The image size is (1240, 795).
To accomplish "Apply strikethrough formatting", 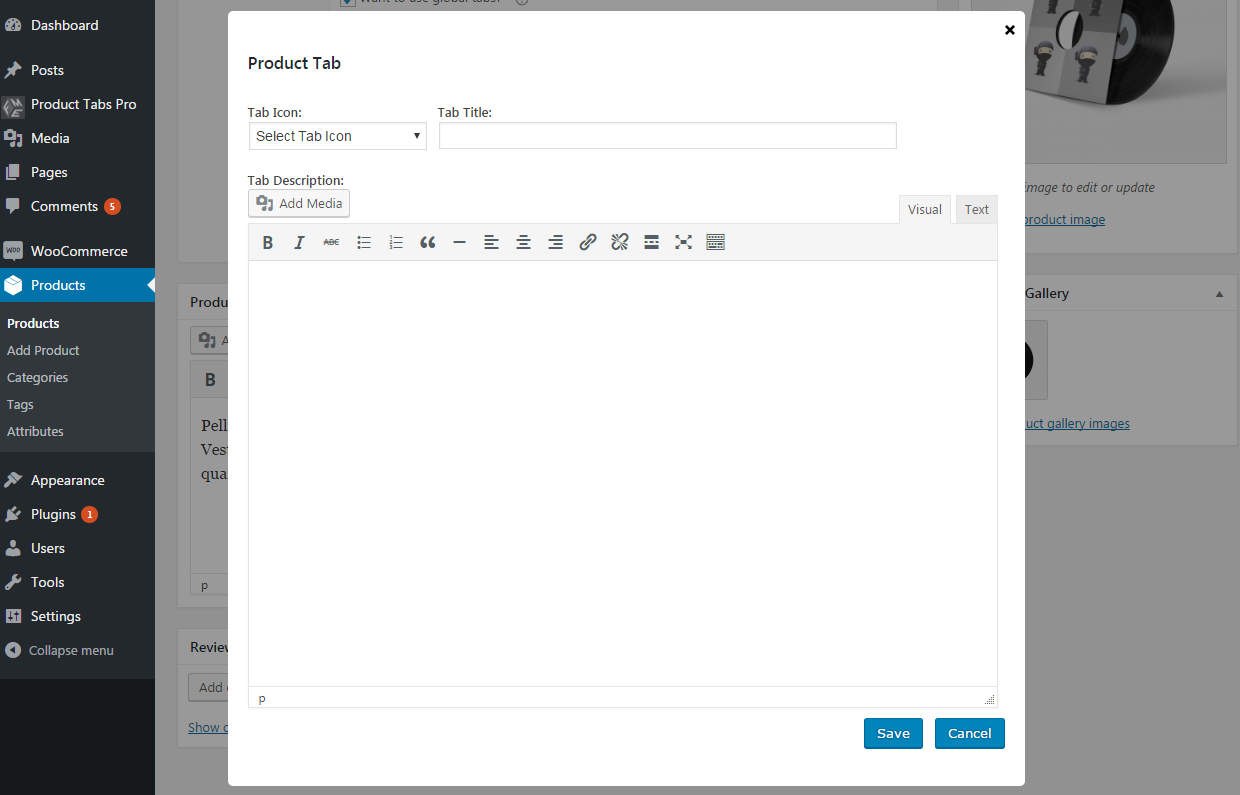I will coord(331,242).
